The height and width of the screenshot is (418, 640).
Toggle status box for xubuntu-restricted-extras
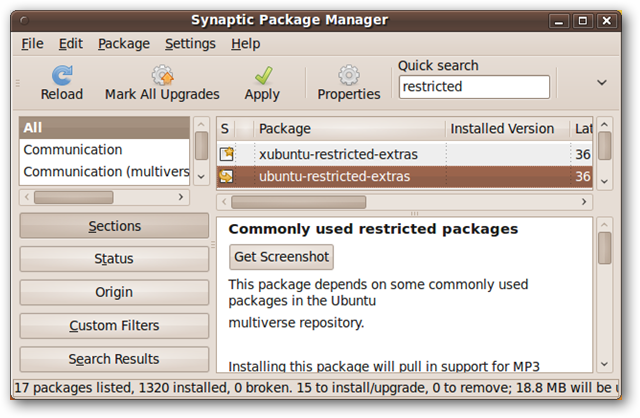click(x=227, y=154)
